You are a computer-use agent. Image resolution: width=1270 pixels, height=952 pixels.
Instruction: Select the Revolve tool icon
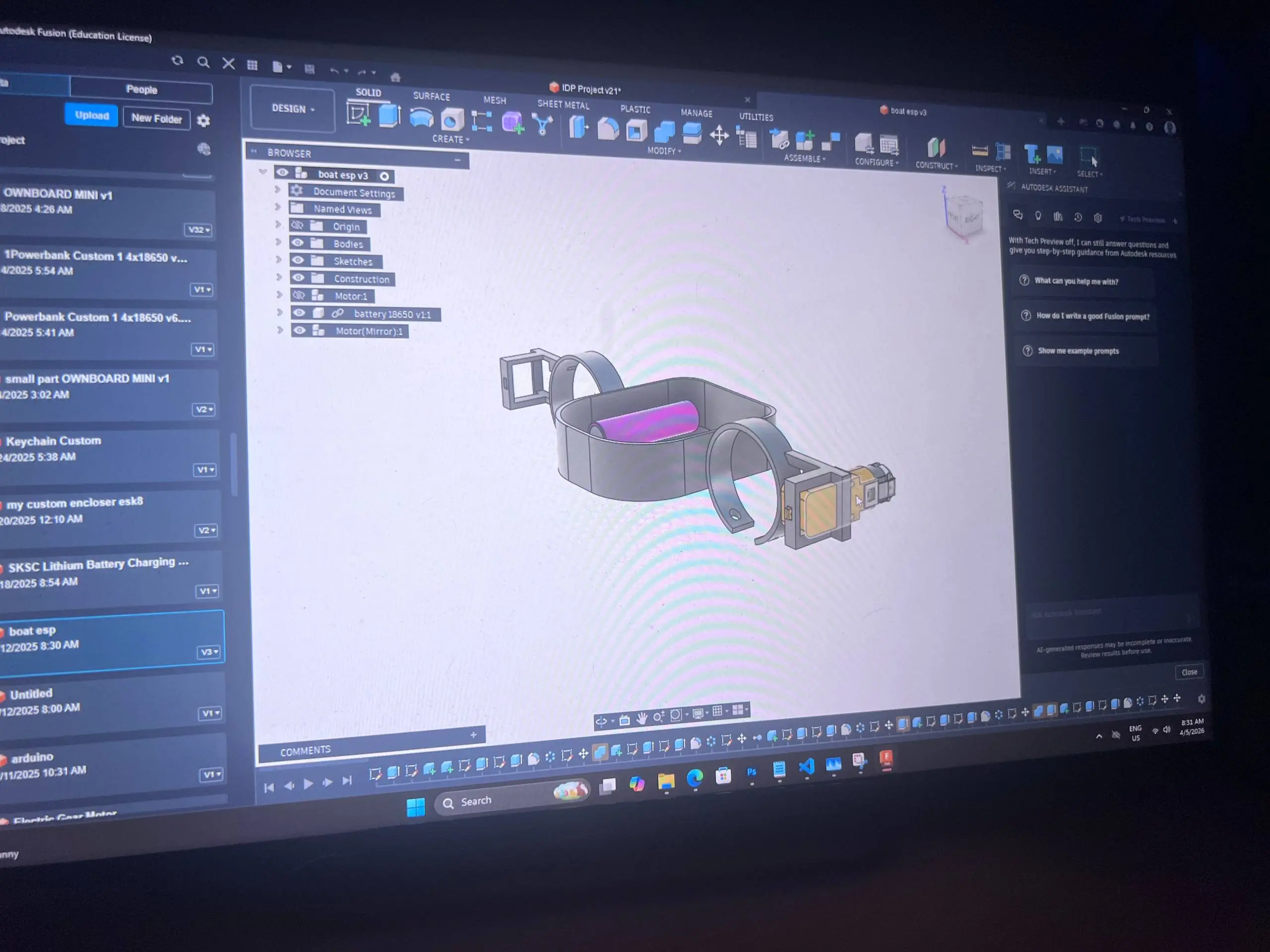tap(421, 118)
